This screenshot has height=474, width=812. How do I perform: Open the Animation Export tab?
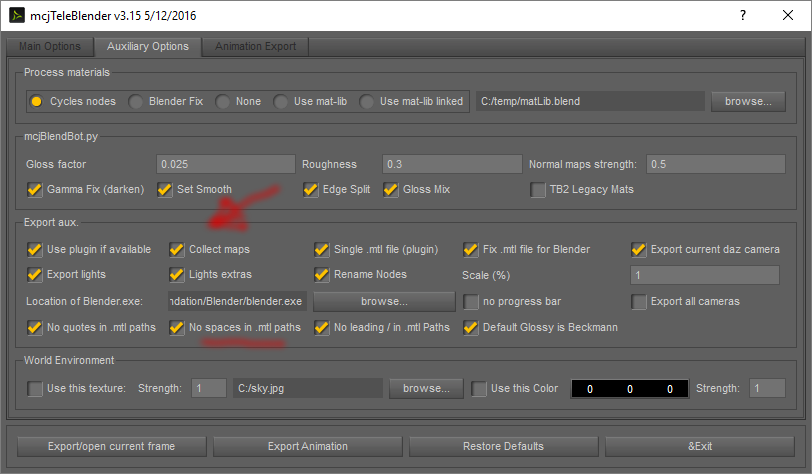(x=255, y=47)
